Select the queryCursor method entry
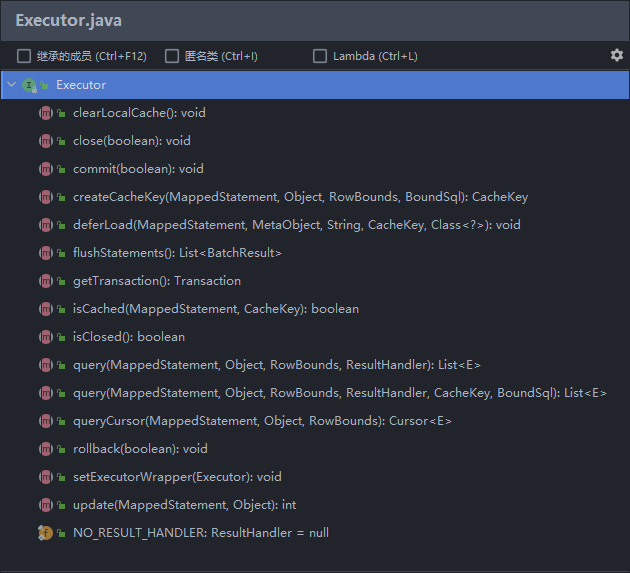The height and width of the screenshot is (573, 630). tap(262, 421)
